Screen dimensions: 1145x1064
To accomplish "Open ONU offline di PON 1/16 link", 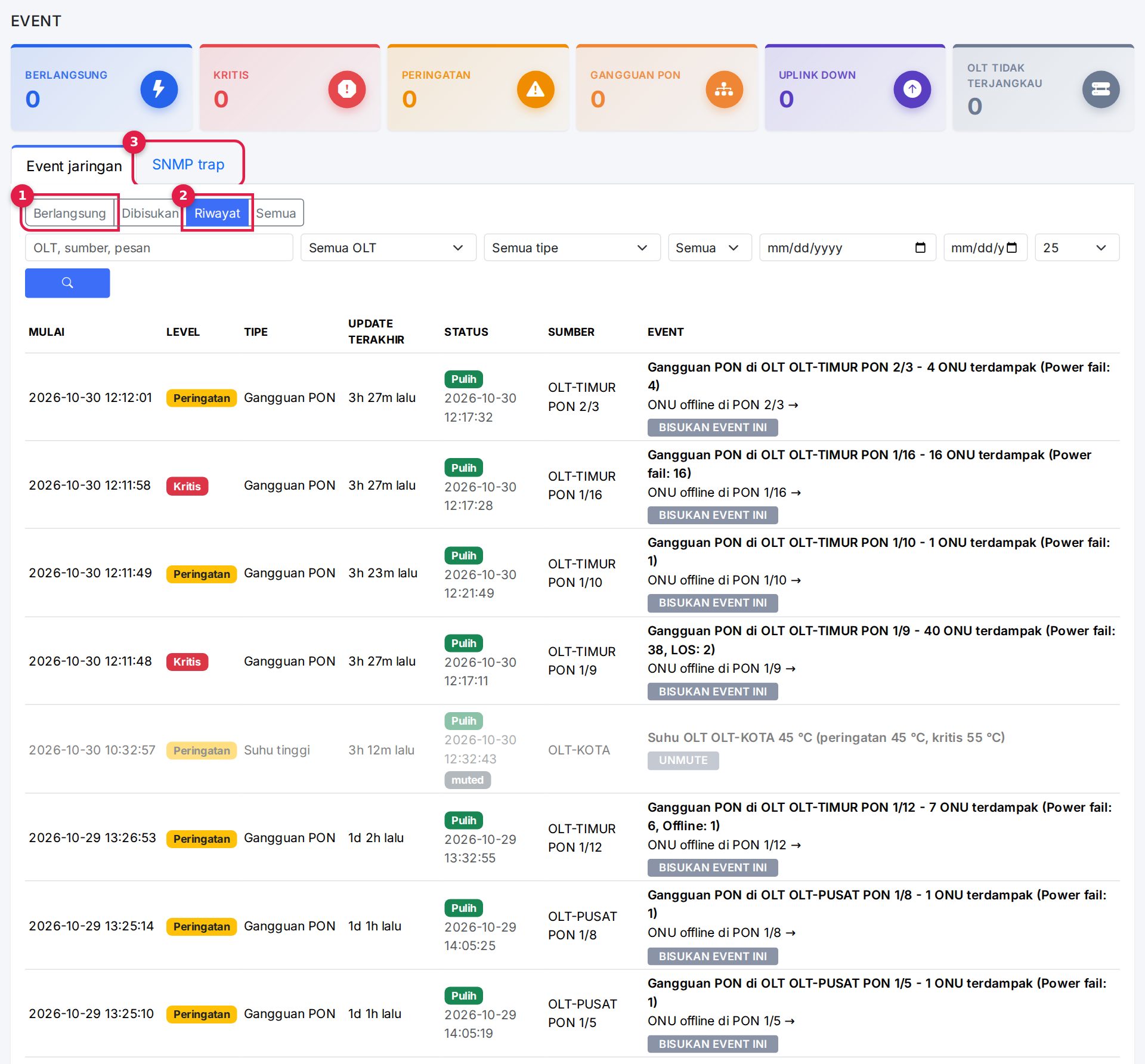I will point(724,493).
